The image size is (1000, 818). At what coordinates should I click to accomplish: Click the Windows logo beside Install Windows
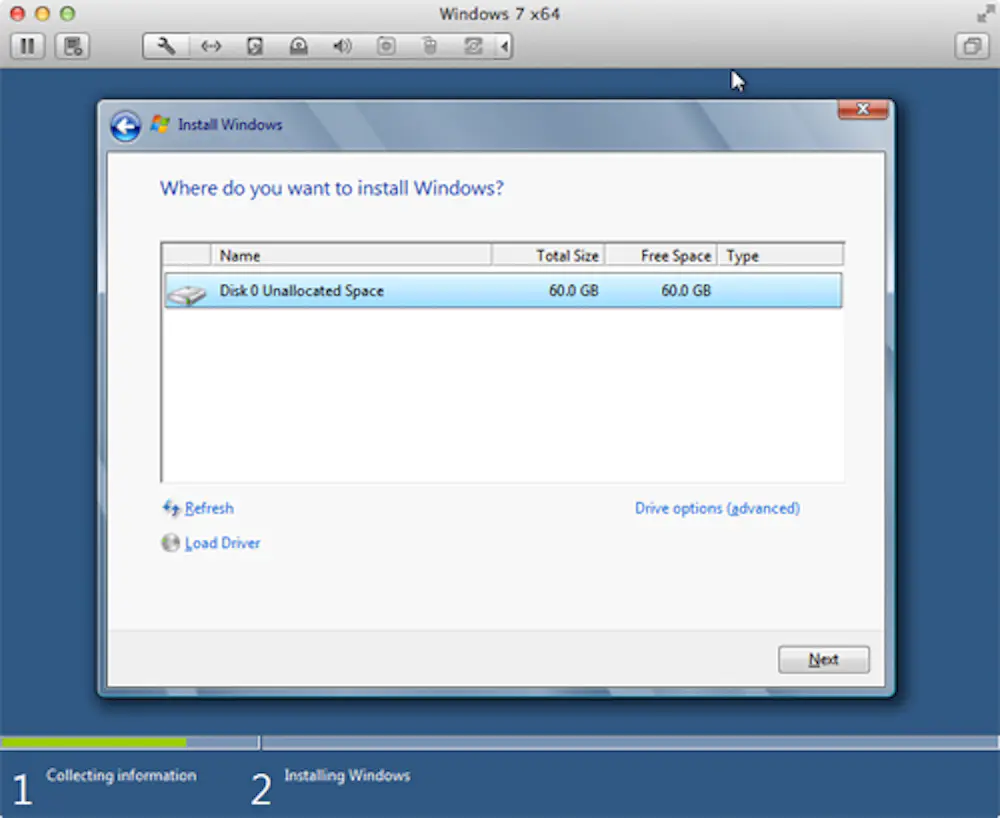click(x=159, y=123)
